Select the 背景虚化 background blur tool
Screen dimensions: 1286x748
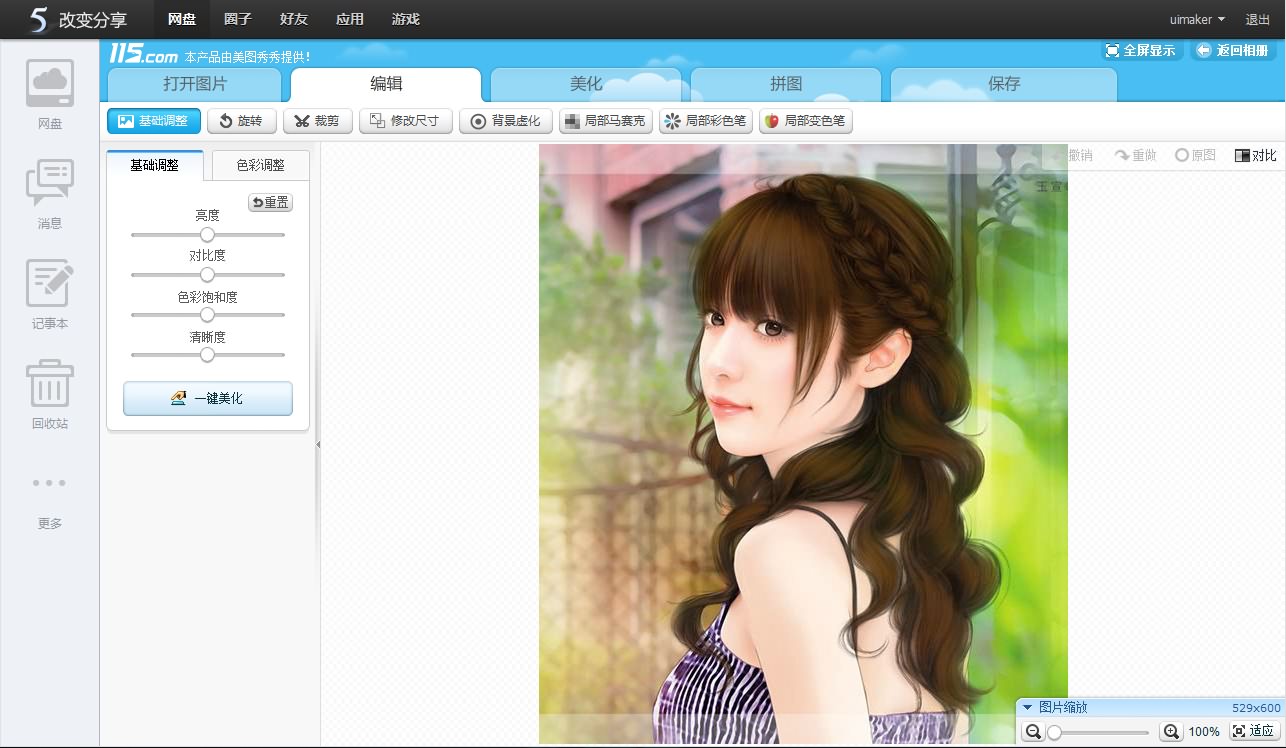(506, 121)
